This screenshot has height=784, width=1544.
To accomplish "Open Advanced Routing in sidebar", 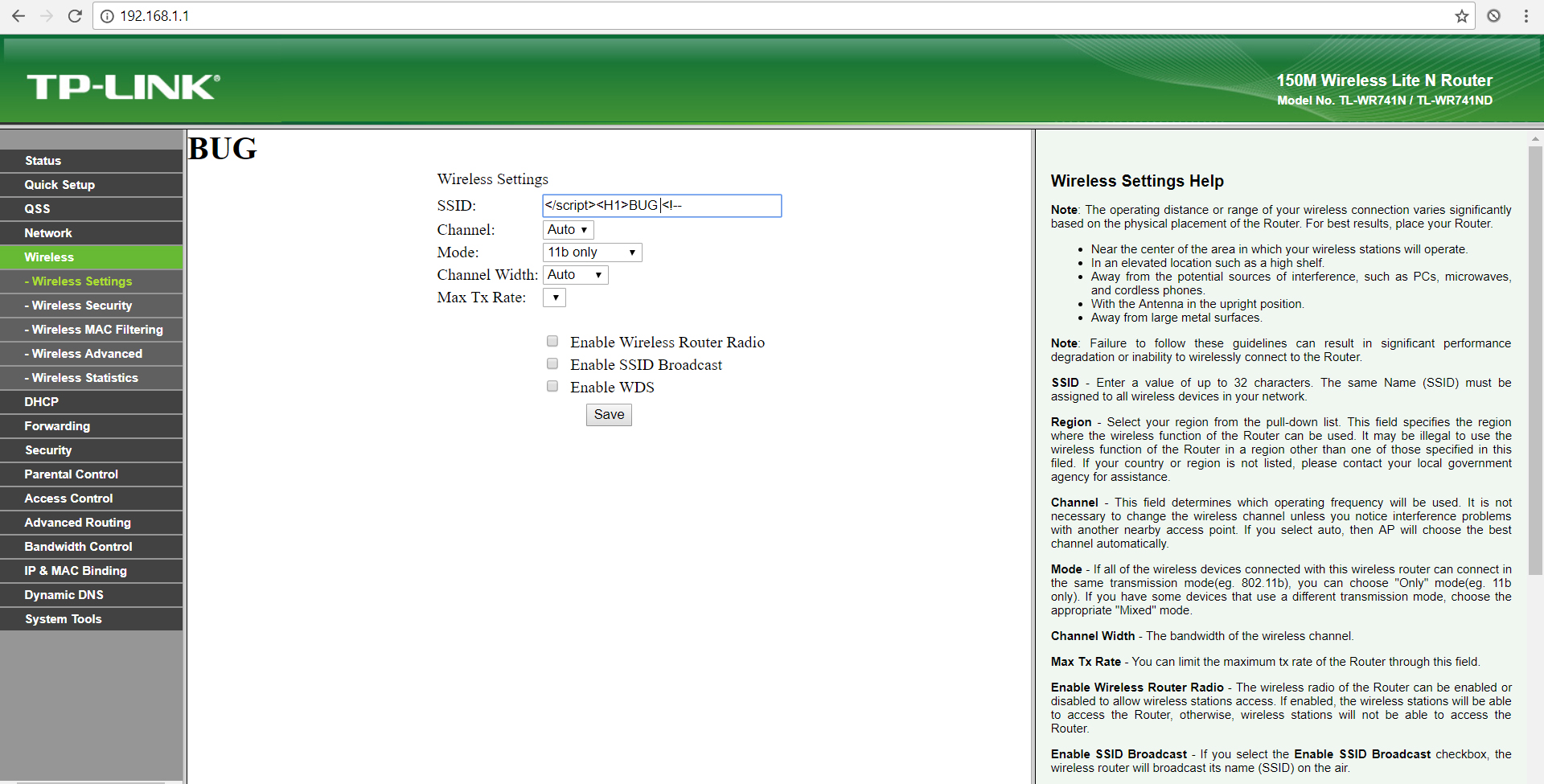I will click(x=92, y=523).
